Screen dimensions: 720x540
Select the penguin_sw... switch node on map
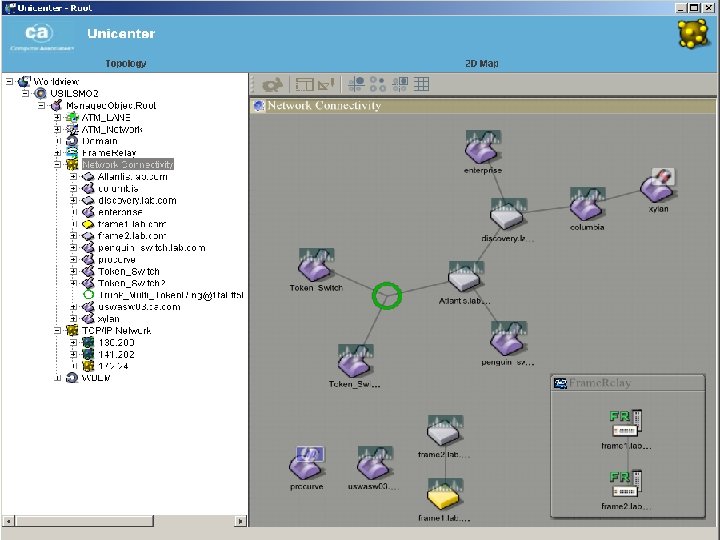point(508,339)
